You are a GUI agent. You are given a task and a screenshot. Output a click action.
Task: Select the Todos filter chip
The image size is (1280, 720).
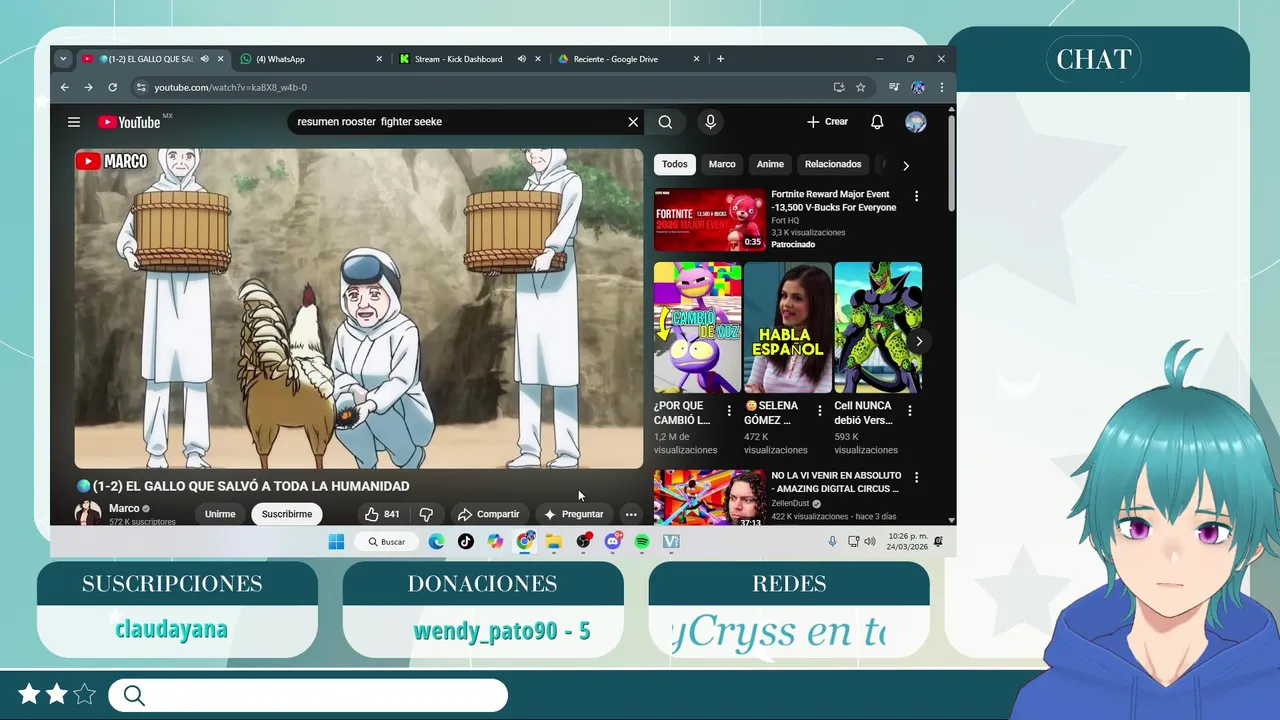click(x=675, y=164)
